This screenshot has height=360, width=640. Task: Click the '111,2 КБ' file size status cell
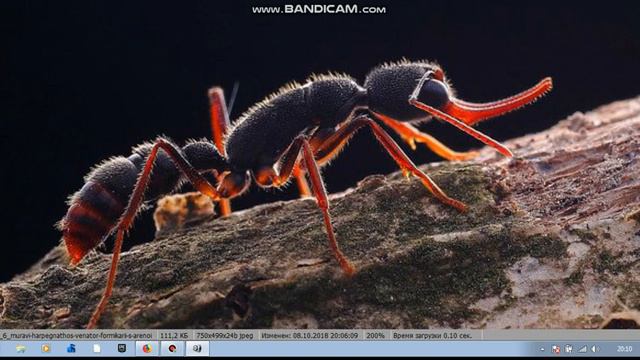[x=174, y=336]
